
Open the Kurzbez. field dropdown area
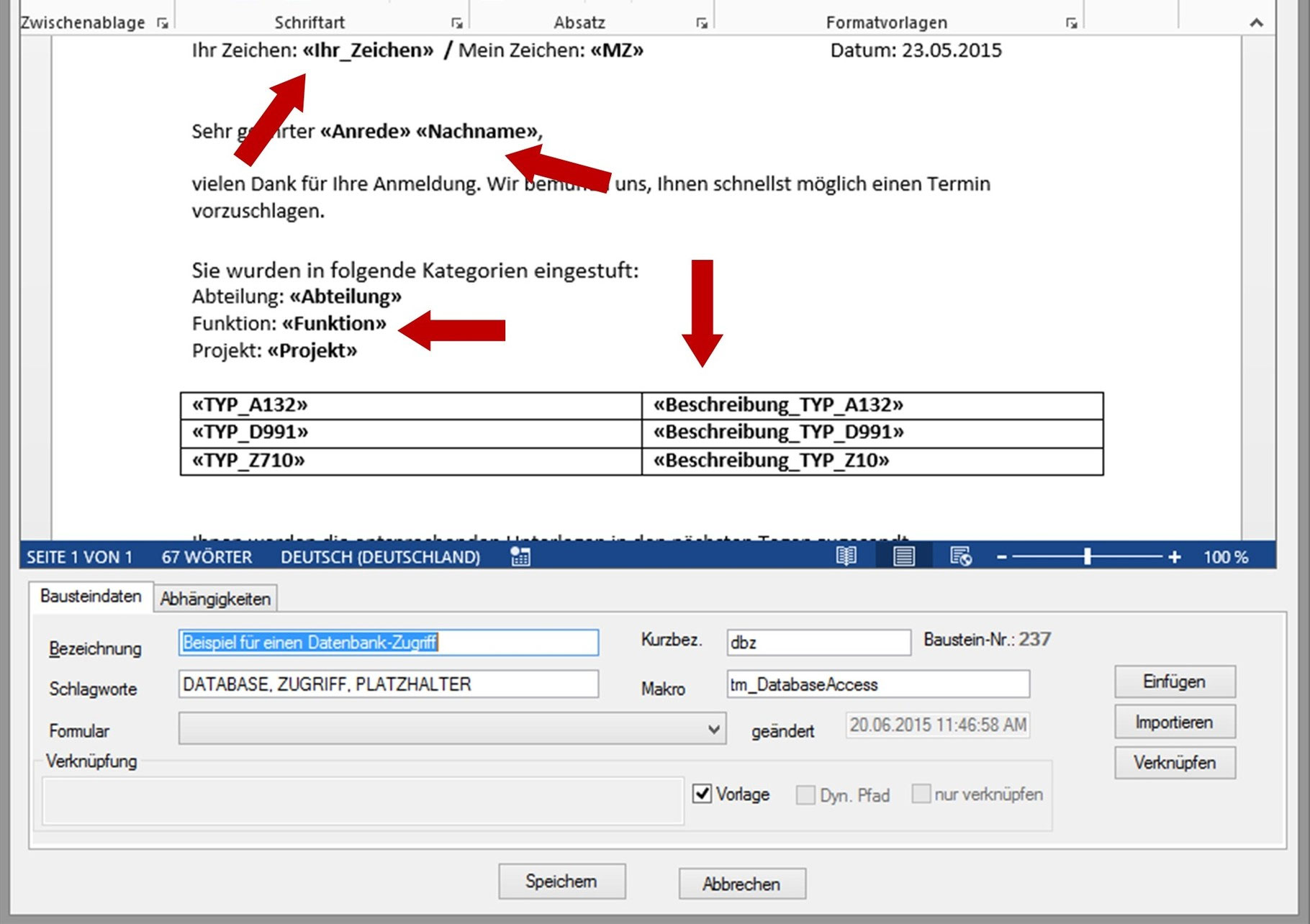click(x=818, y=642)
